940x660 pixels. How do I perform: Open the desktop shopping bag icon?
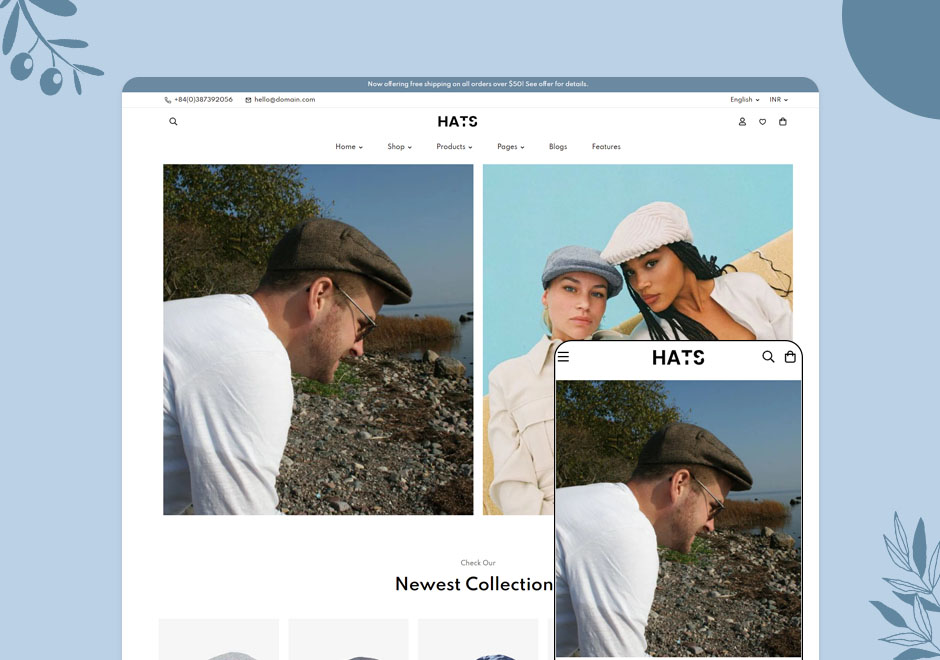tap(783, 122)
